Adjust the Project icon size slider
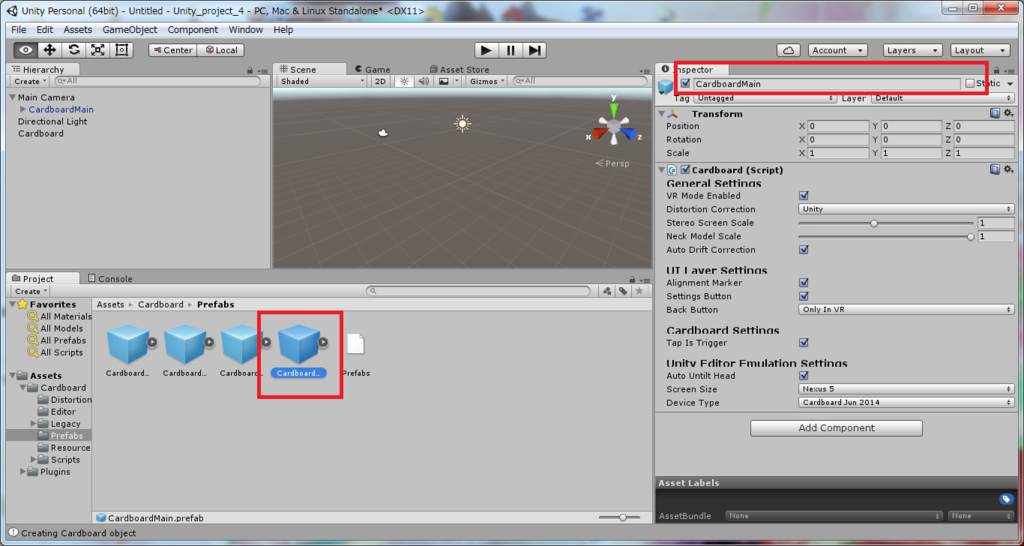1024x546 pixels. coord(620,517)
